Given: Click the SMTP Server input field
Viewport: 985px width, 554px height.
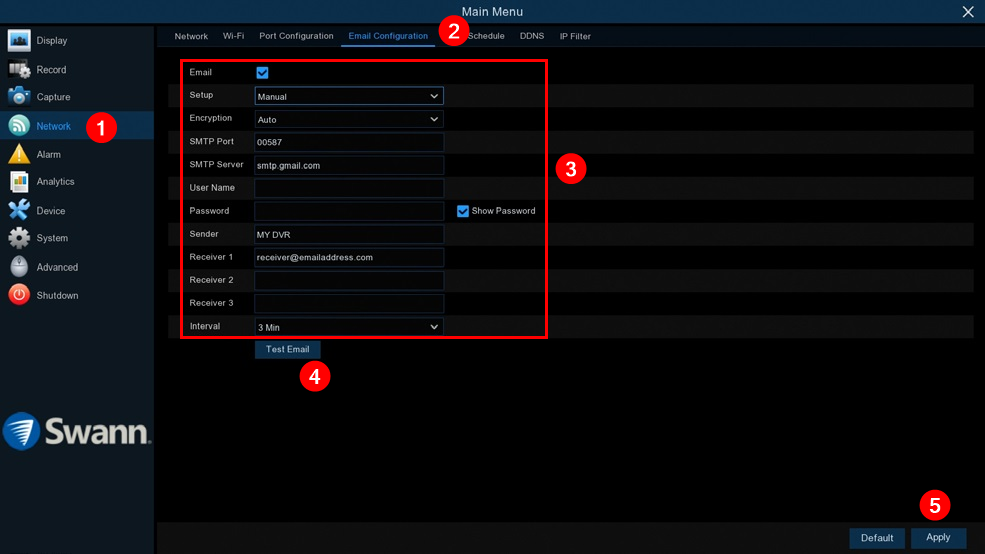Looking at the screenshot, I should [349, 165].
